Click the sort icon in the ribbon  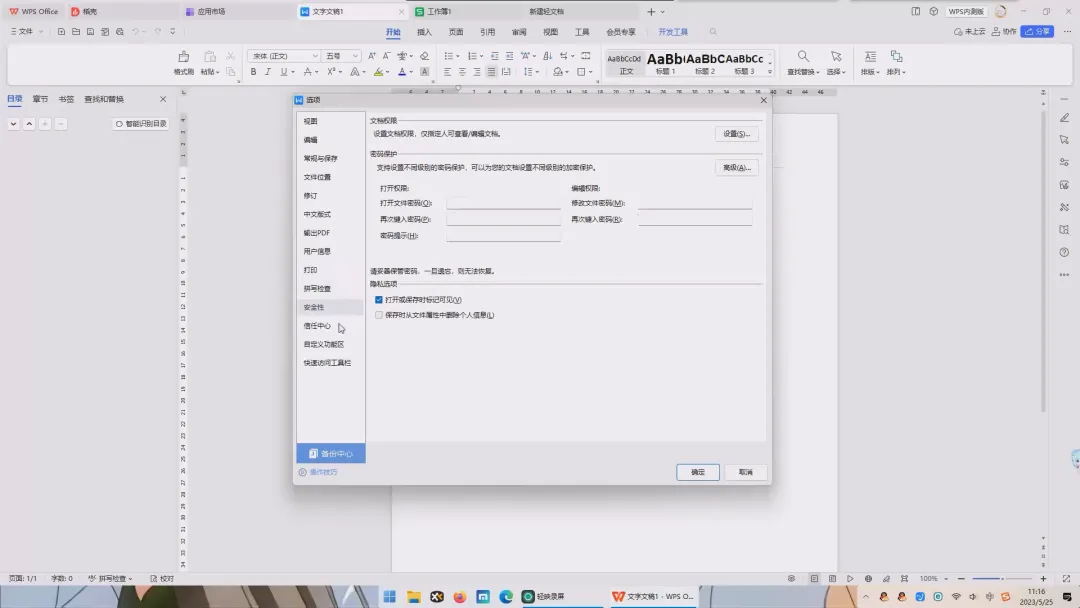click(x=548, y=56)
